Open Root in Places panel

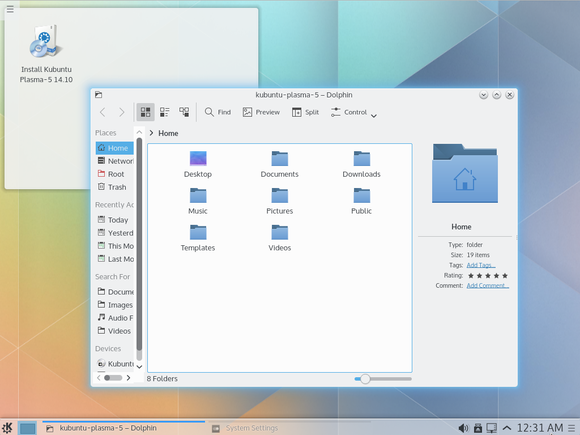(x=115, y=174)
